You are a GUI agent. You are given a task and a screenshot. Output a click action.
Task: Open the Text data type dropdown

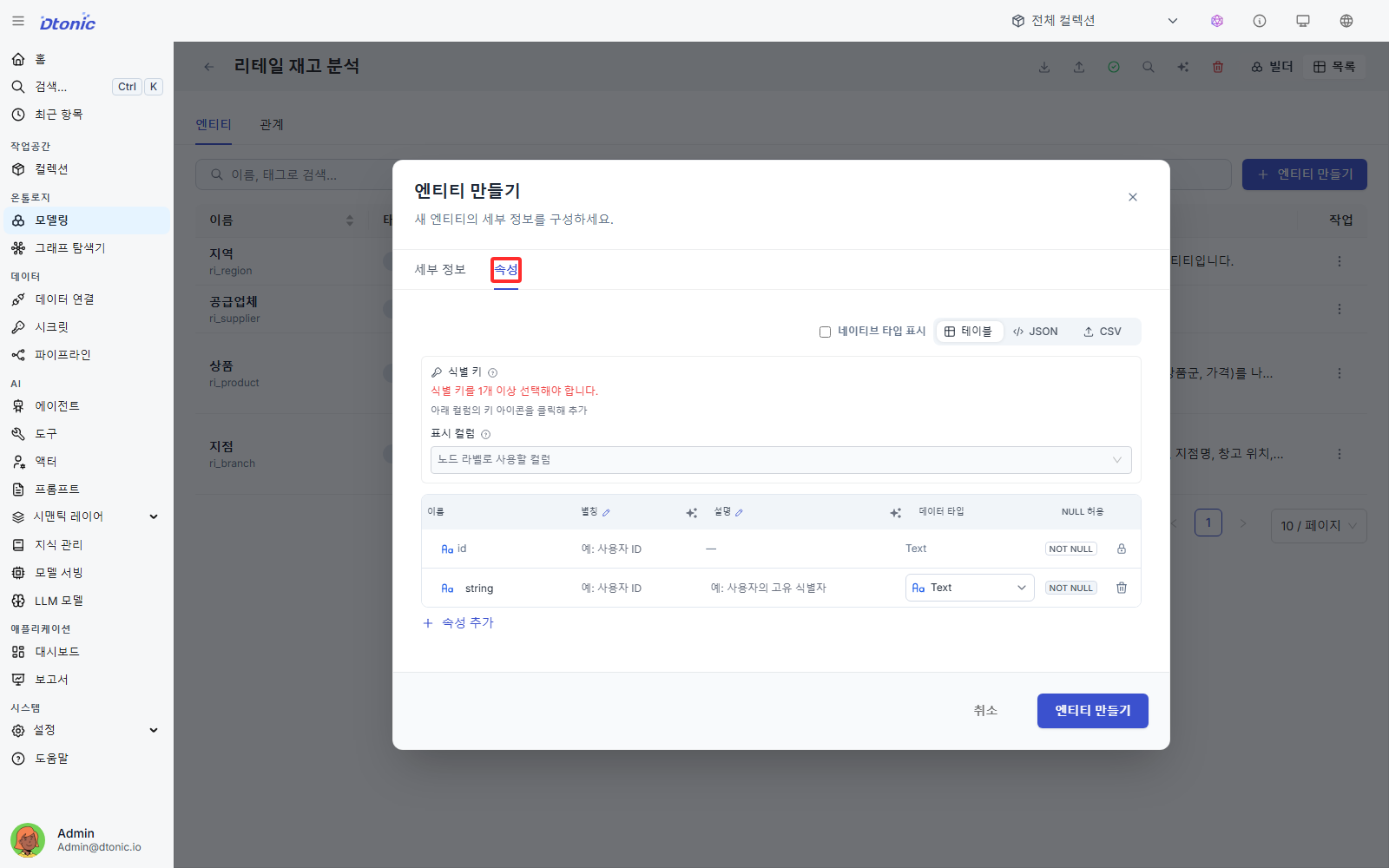[970, 588]
